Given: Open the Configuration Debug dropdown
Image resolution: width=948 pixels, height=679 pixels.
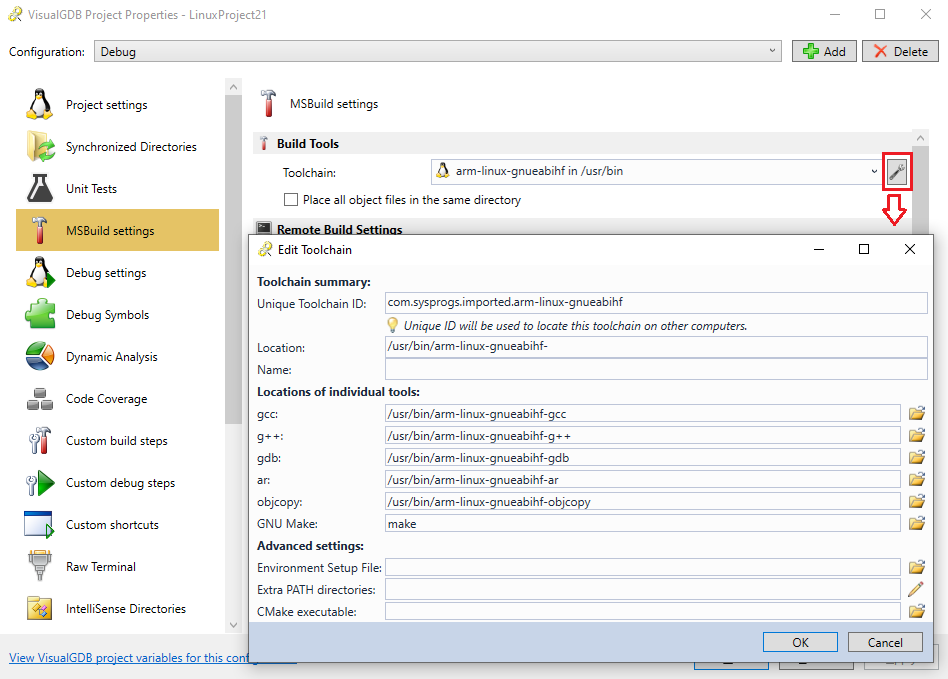Looking at the screenshot, I should click(x=438, y=51).
